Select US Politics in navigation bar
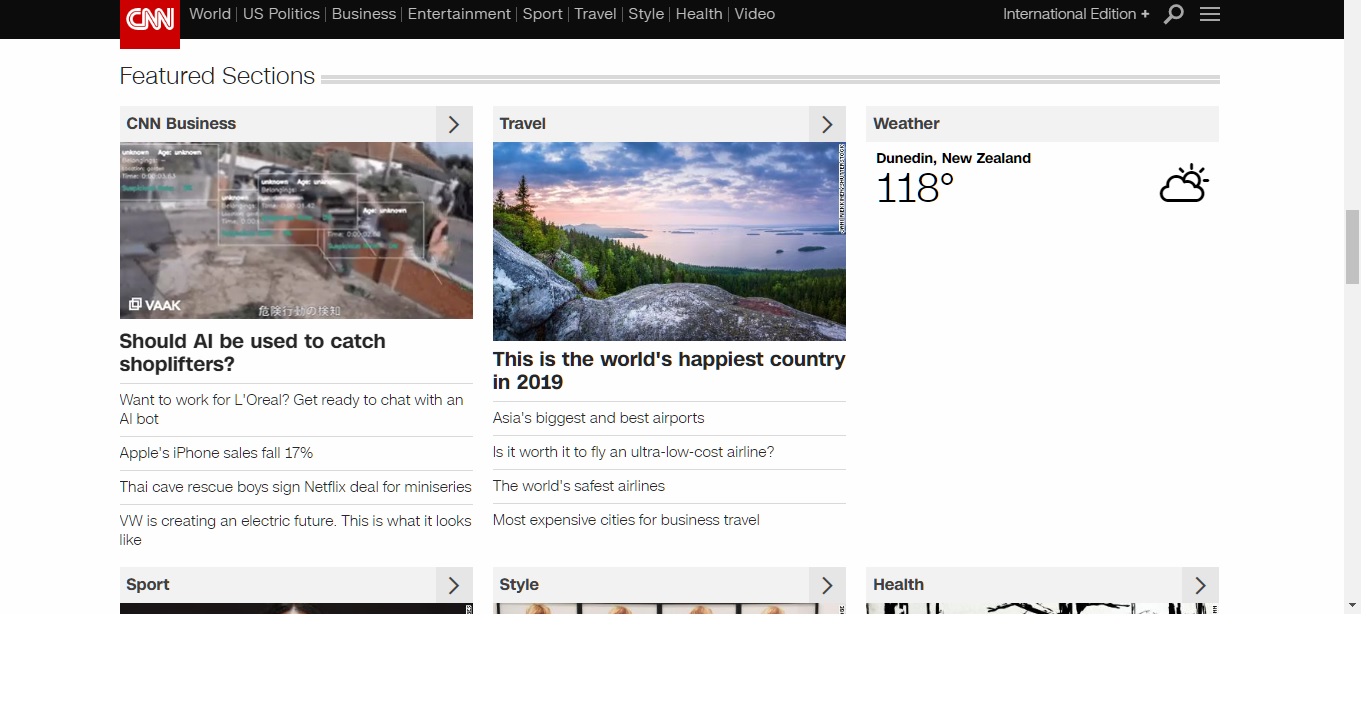Image resolution: width=1366 pixels, height=728 pixels. pos(281,14)
